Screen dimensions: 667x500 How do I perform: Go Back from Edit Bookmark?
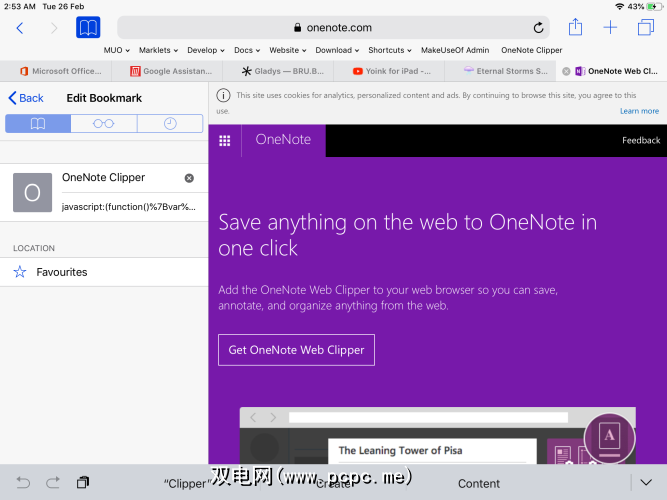click(x=26, y=98)
